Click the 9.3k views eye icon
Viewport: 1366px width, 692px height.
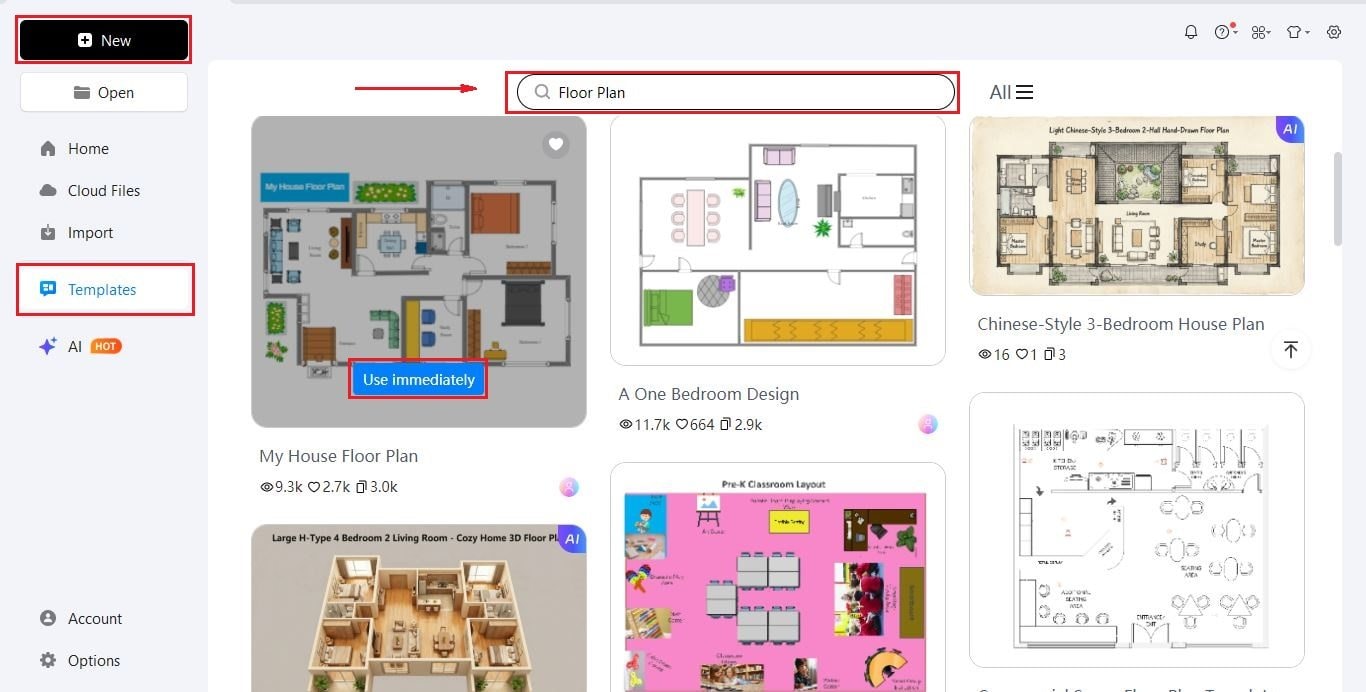coord(267,487)
